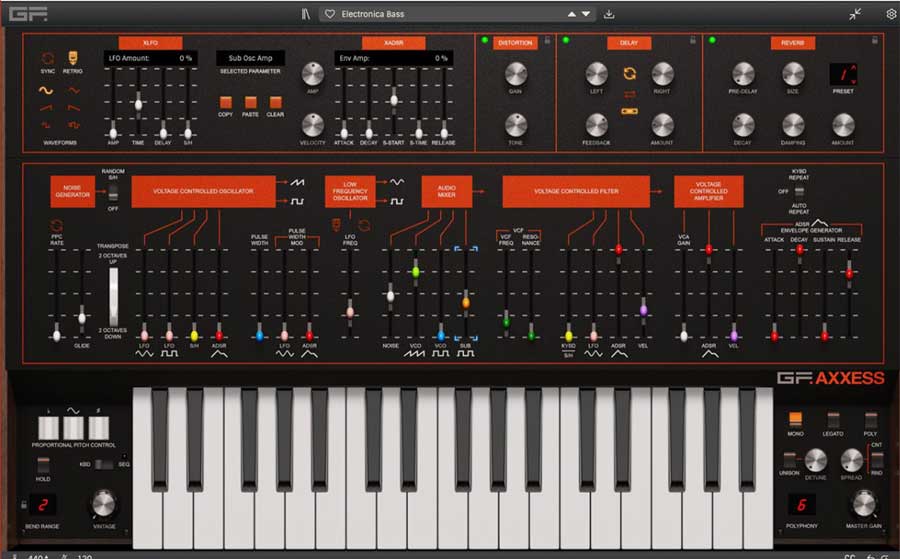Screen dimensions: 900x559
Task: Click the GF logo
Action: click(x=28, y=14)
